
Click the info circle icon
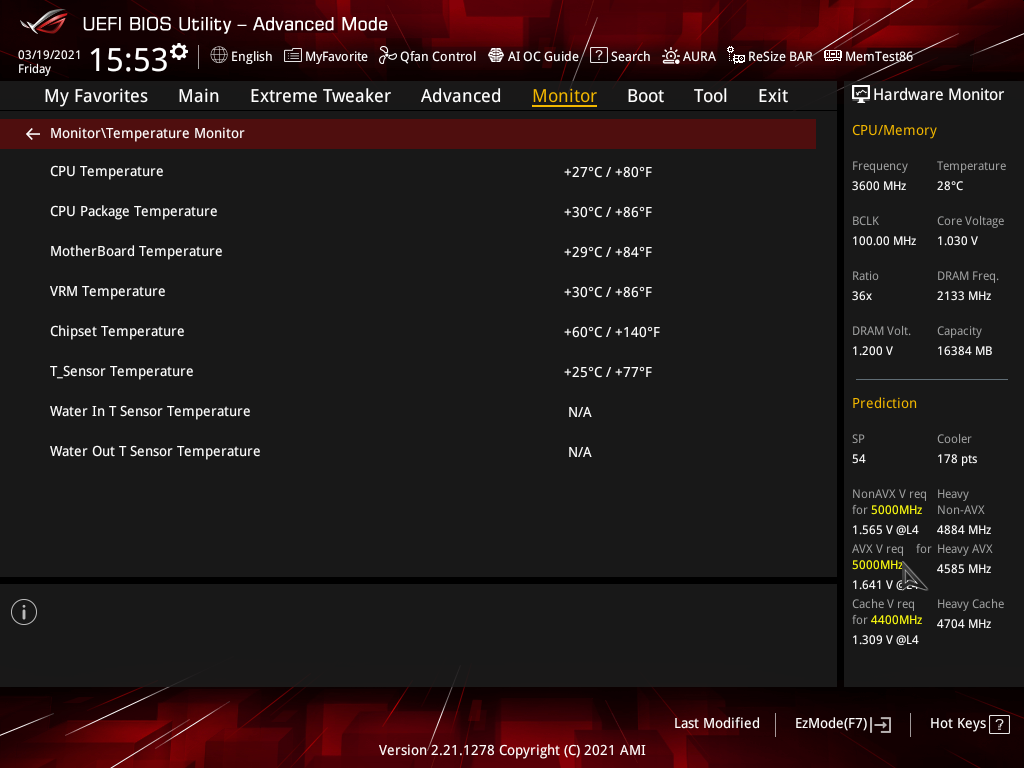[x=24, y=612]
